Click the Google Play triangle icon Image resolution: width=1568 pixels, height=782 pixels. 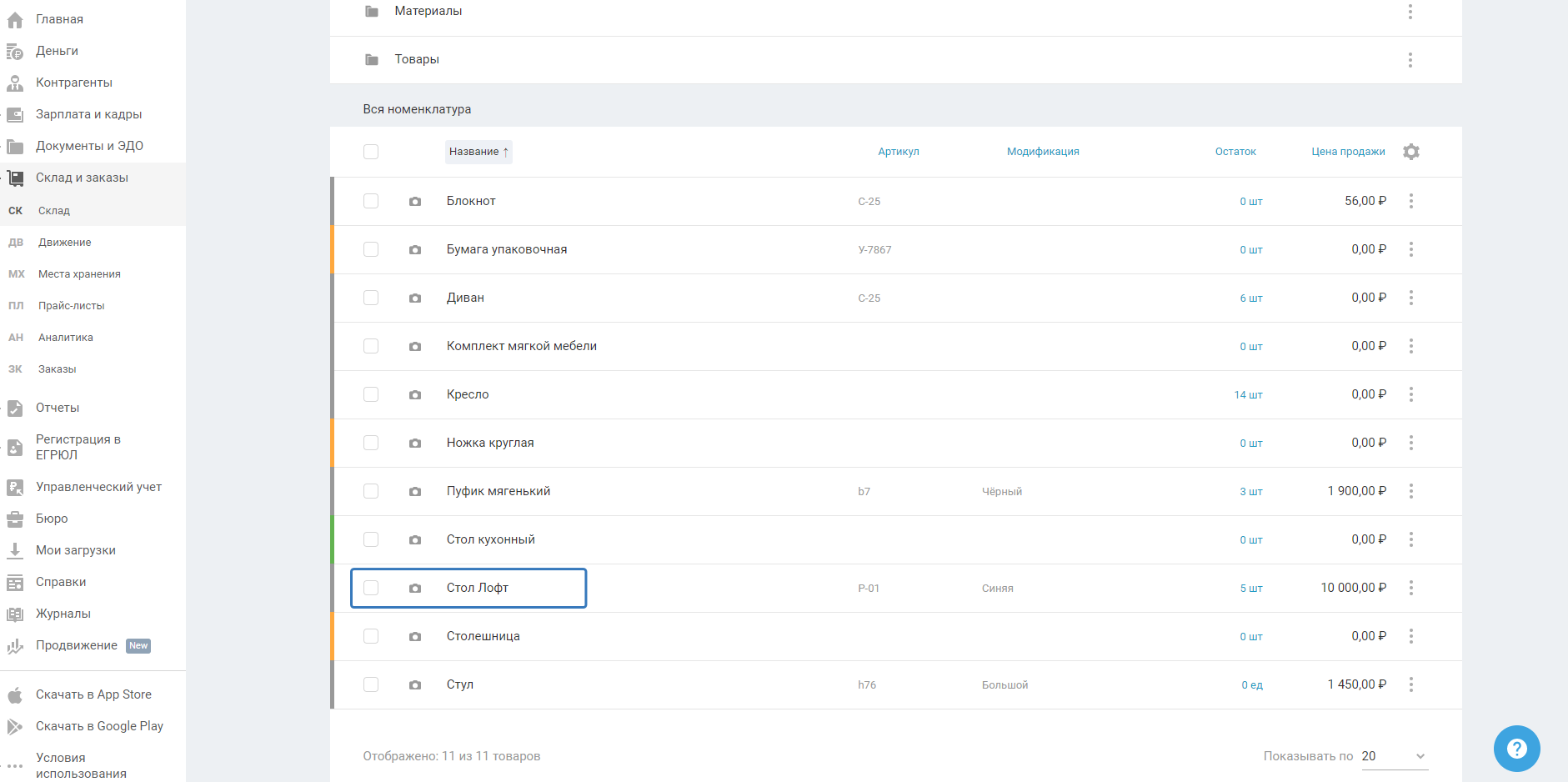coord(15,727)
